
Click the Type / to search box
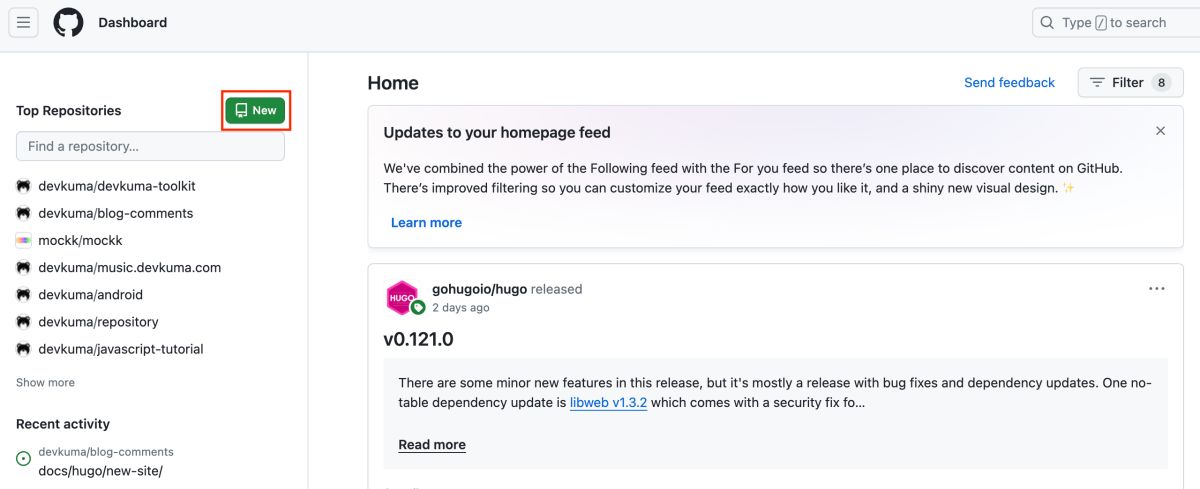click(x=1114, y=22)
